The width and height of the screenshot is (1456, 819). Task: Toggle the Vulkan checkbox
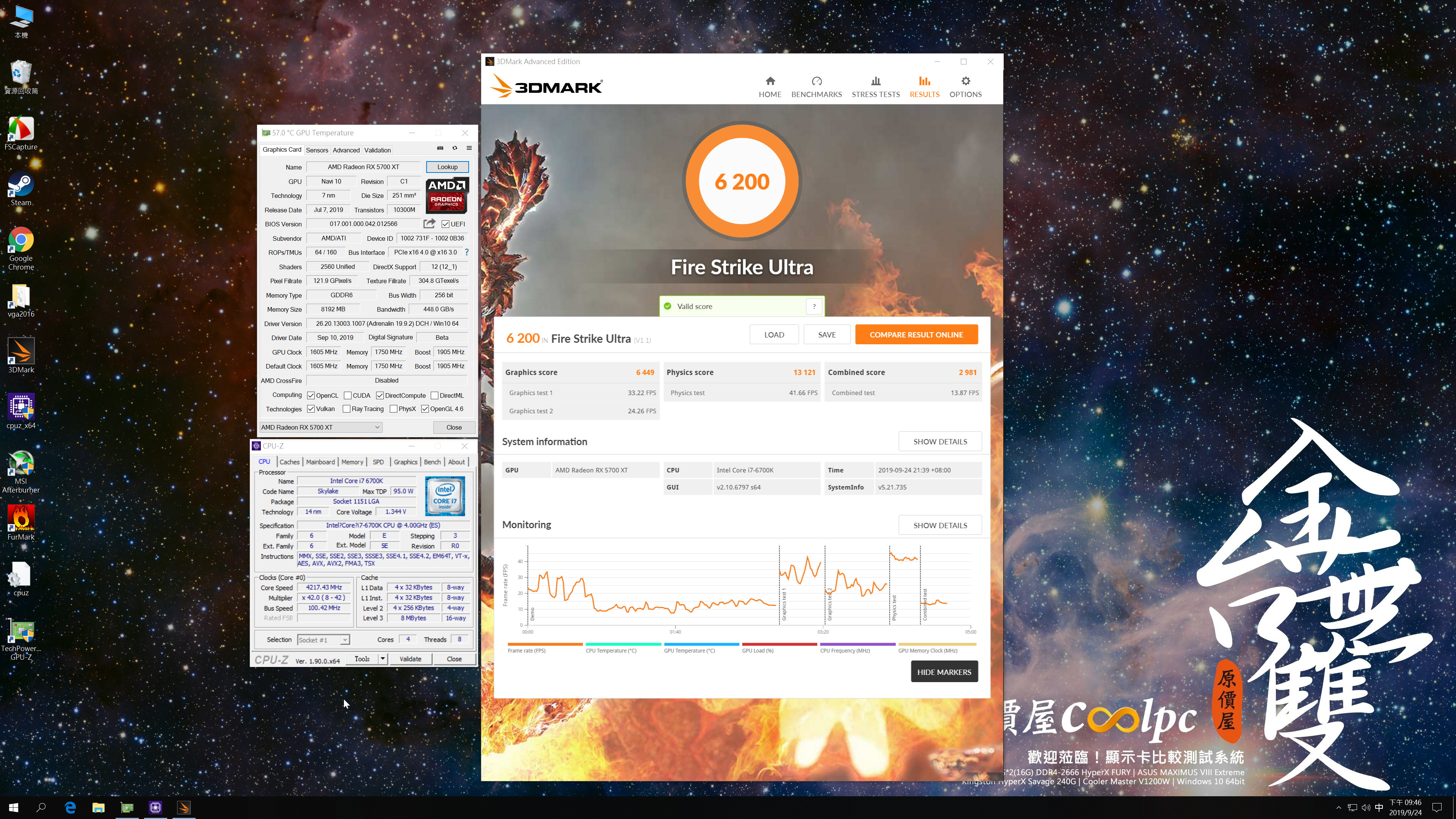click(x=311, y=409)
